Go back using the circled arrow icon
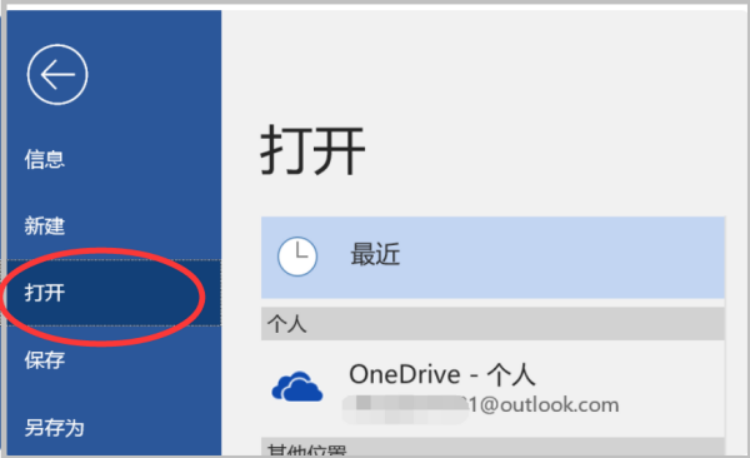Image resolution: width=750 pixels, height=458 pixels. [57, 75]
